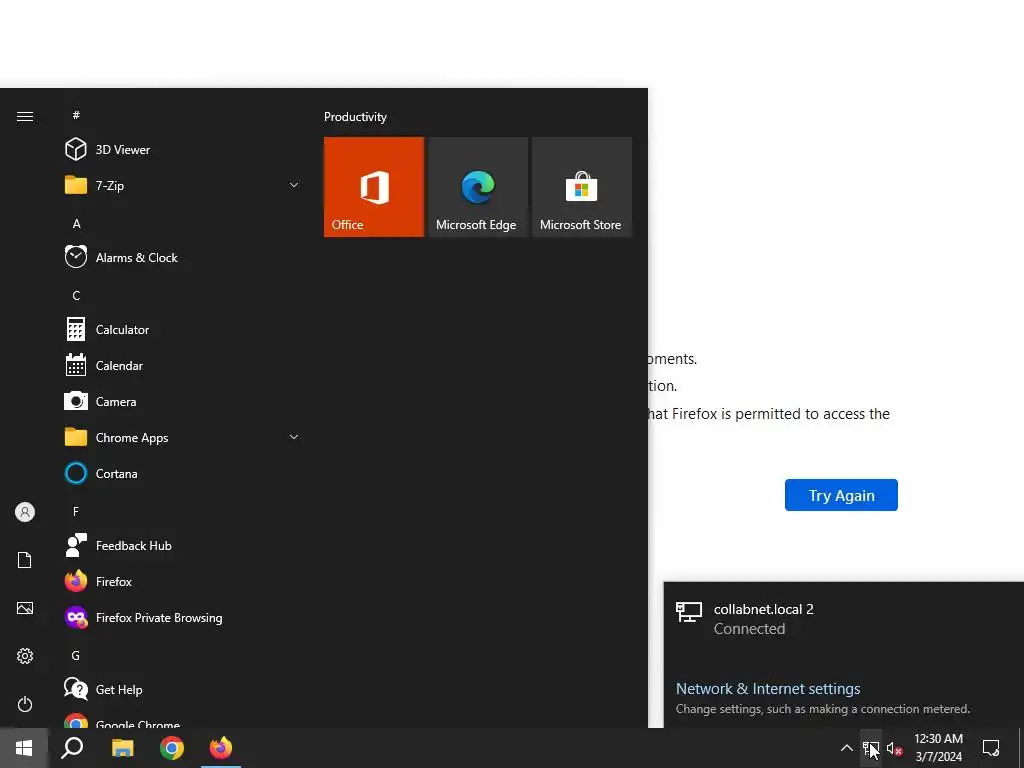Click the F letter group header
Viewport: 1024px width, 768px height.
(76, 511)
